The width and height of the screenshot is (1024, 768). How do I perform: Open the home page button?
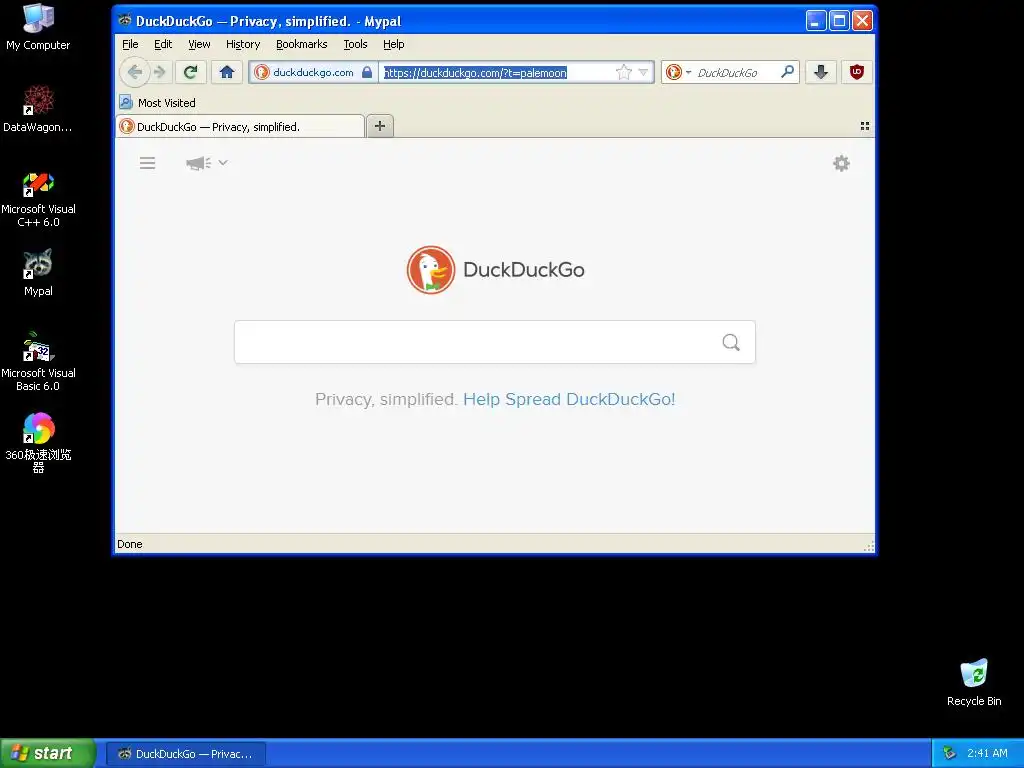point(227,72)
